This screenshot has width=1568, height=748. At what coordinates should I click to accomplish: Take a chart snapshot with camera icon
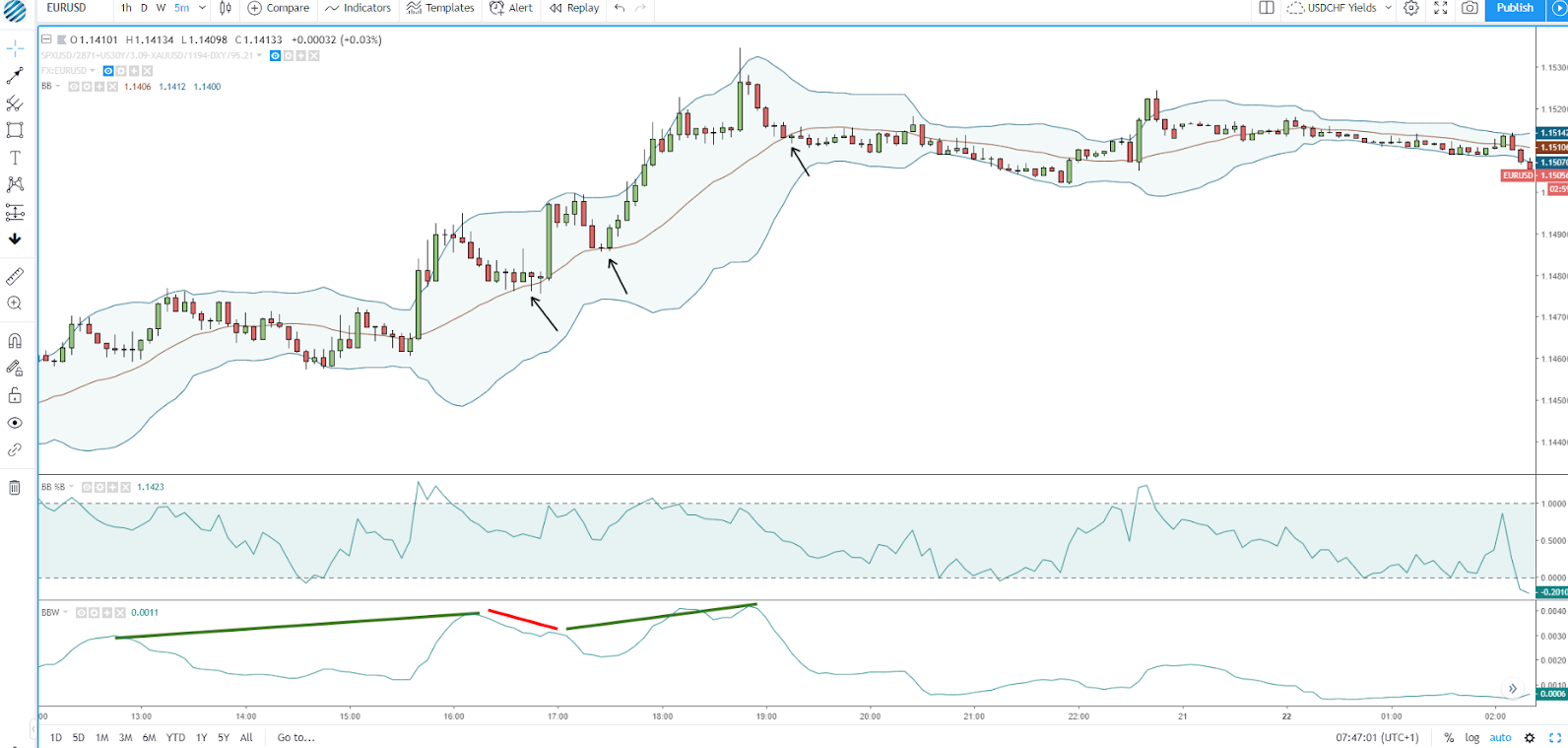1470,8
